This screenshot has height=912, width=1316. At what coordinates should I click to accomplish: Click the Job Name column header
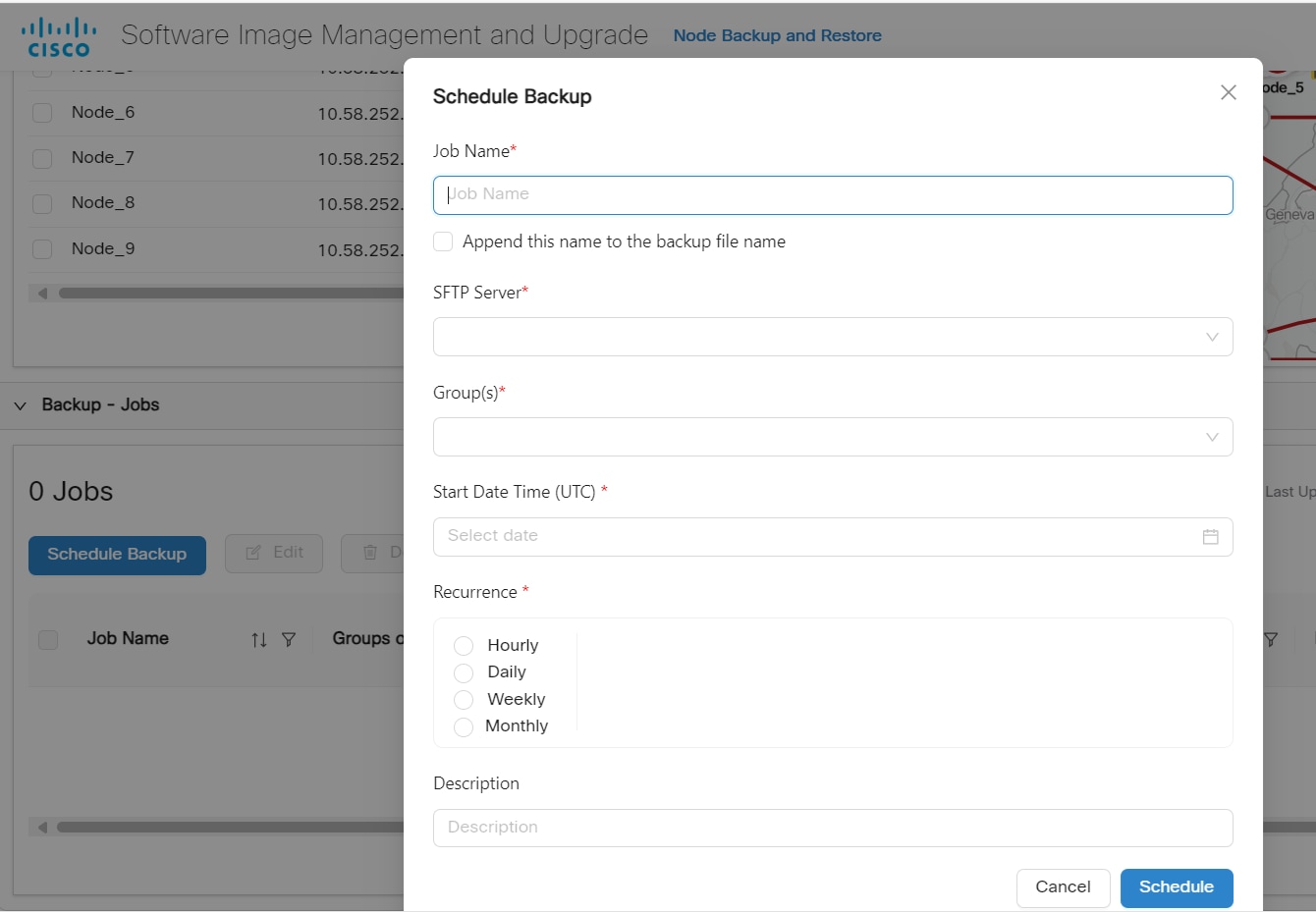(128, 638)
